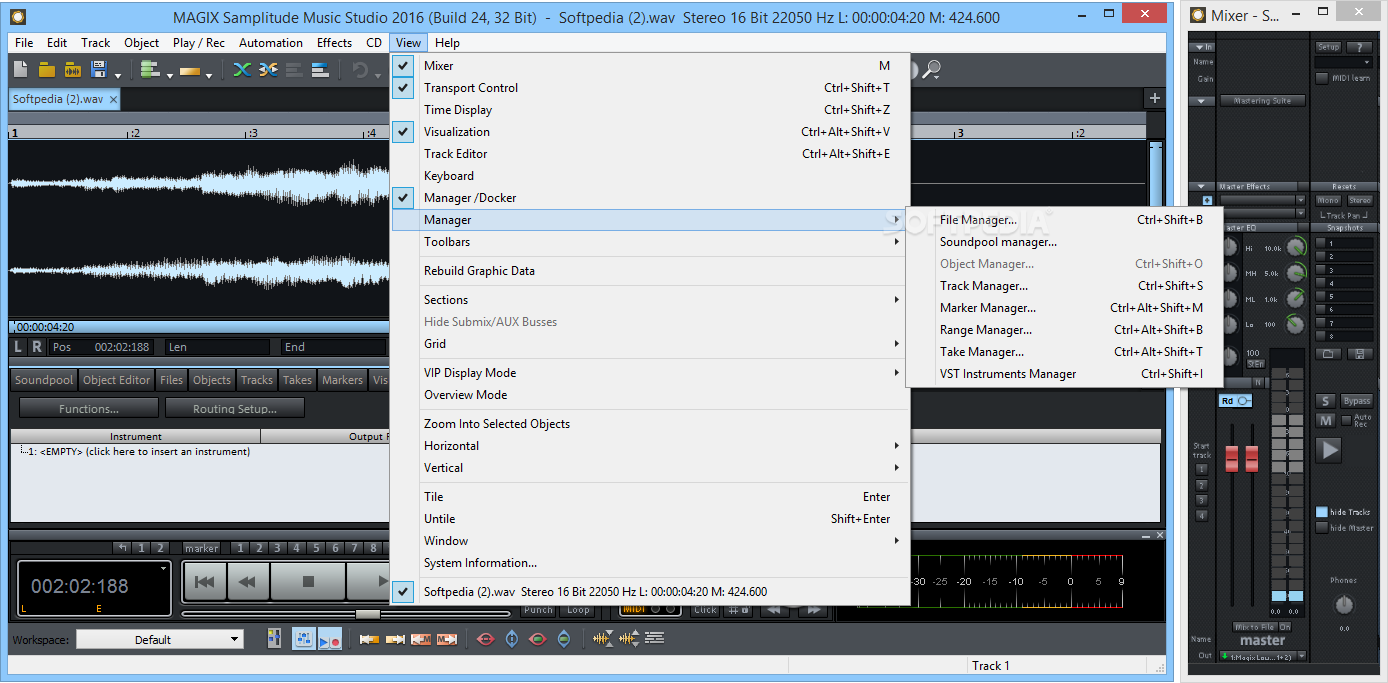
Task: Toggle the Auto Rec checkbox in mixer
Action: point(1346,418)
